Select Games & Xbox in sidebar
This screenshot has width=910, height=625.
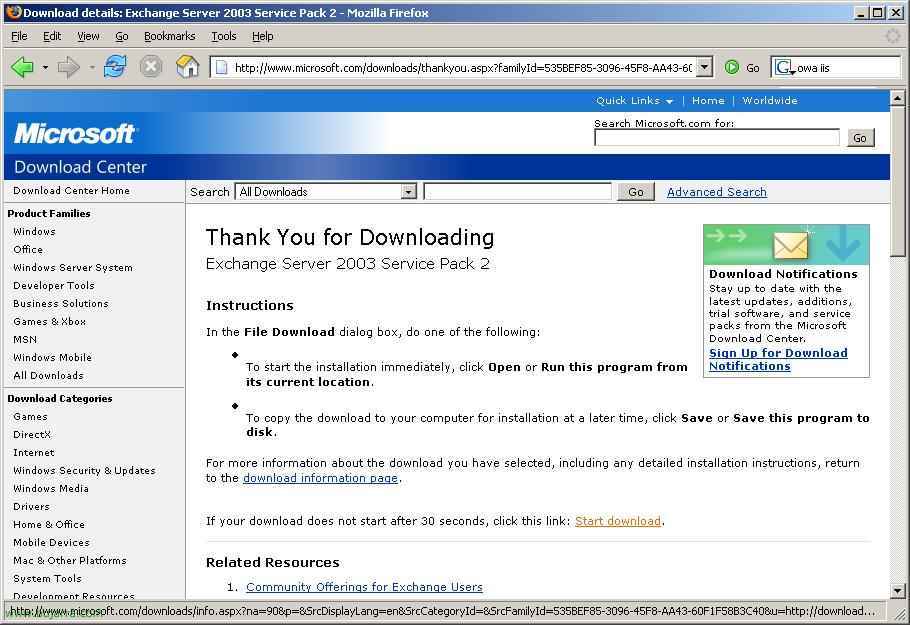click(x=49, y=321)
